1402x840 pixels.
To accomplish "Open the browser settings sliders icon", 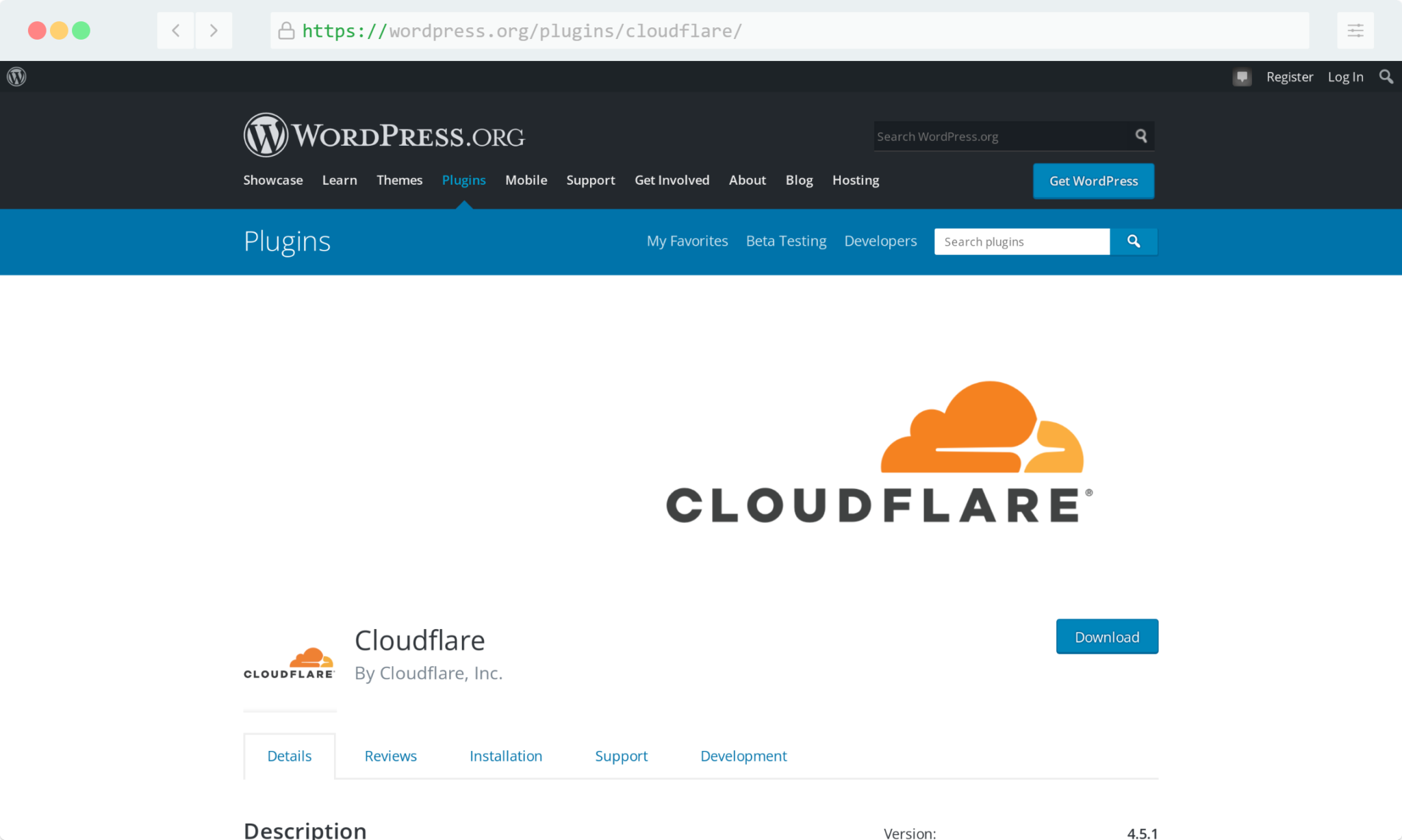I will pos(1355,30).
